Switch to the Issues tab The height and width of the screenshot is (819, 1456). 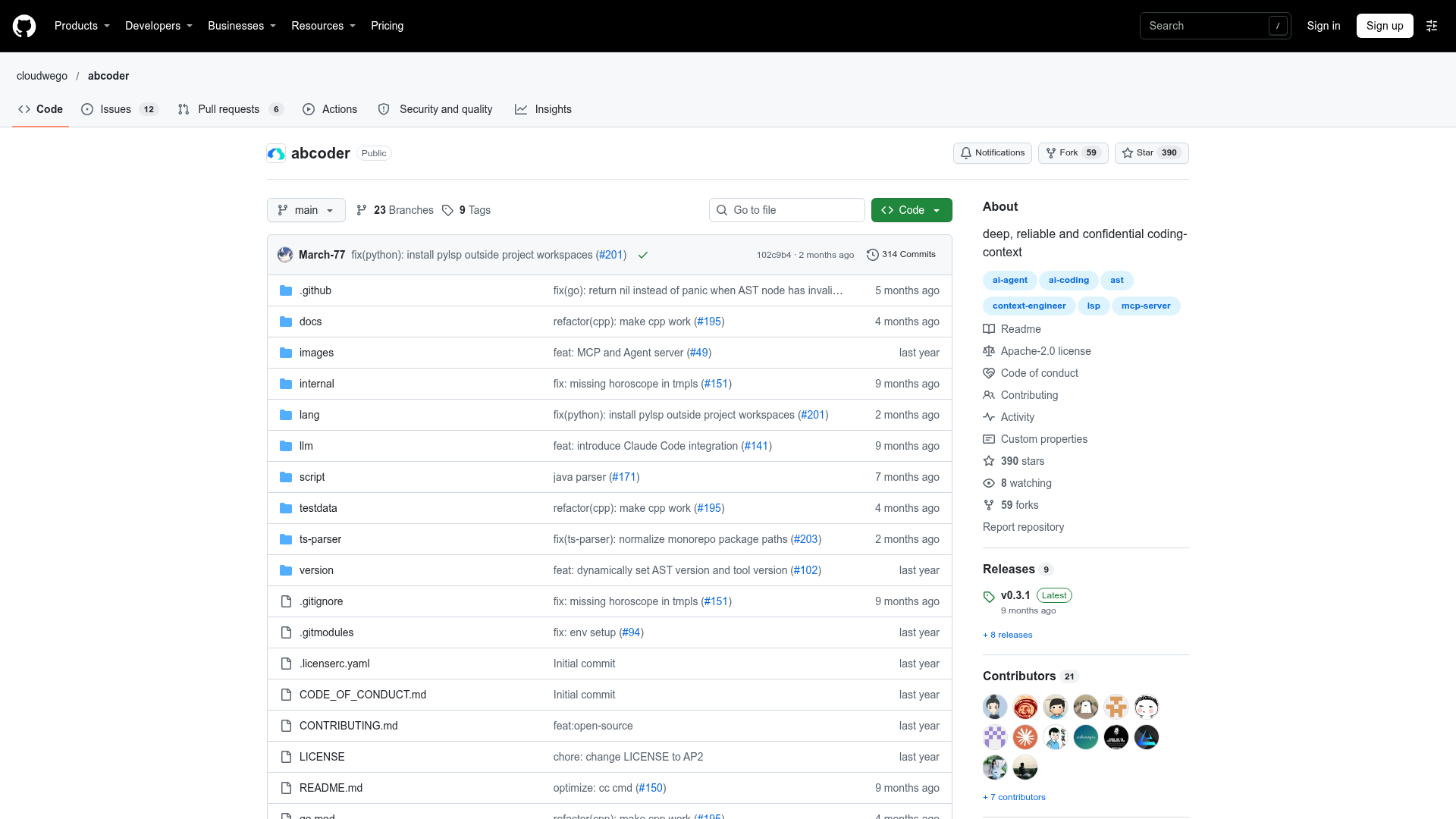(119, 109)
